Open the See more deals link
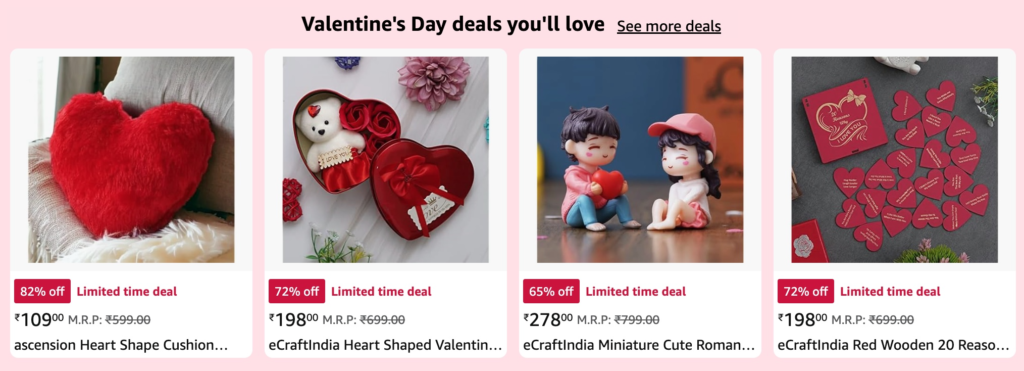 pyautogui.click(x=669, y=26)
